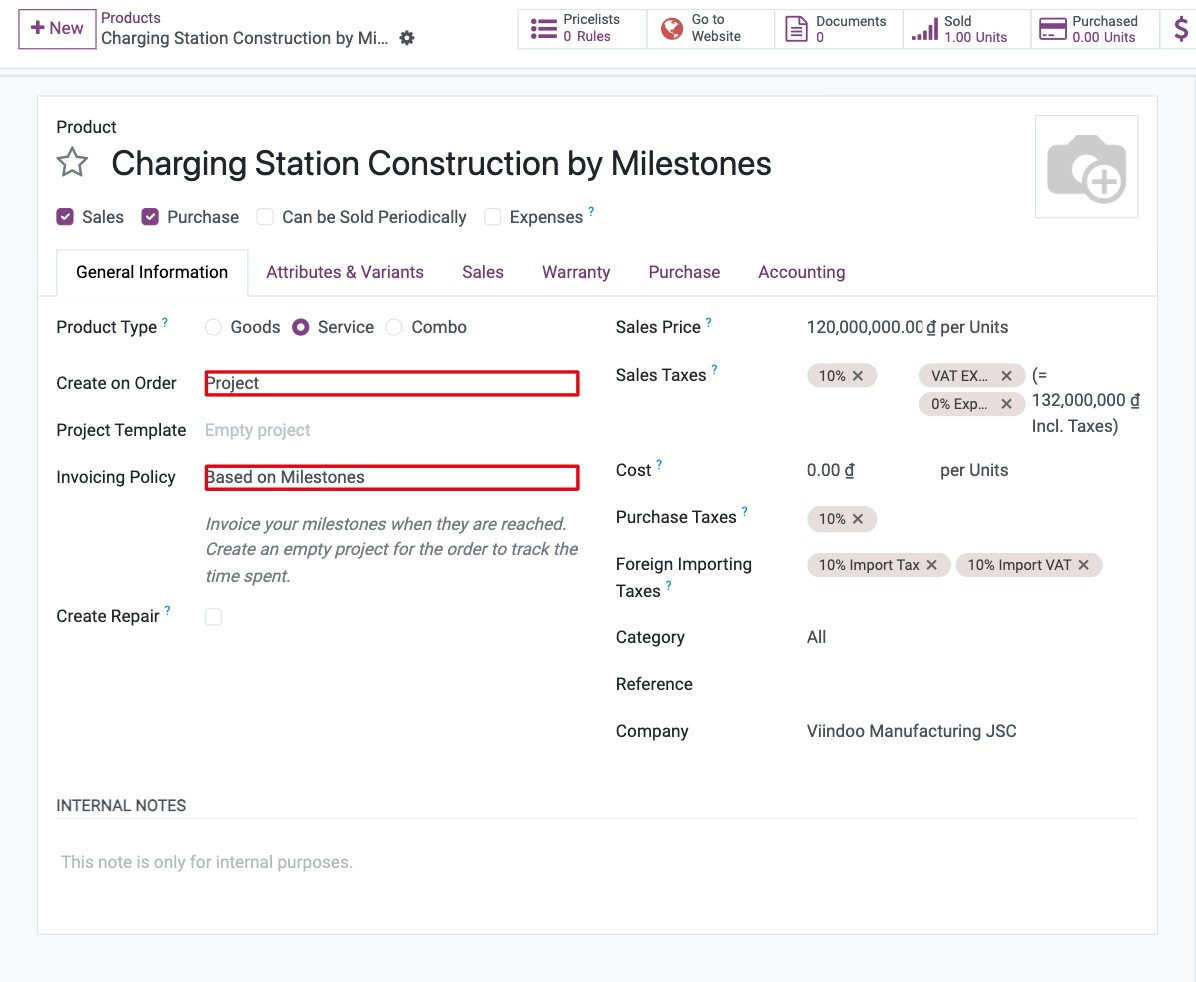This screenshot has height=982, width=1196.
Task: Click the internal notes text area
Action: 597,862
